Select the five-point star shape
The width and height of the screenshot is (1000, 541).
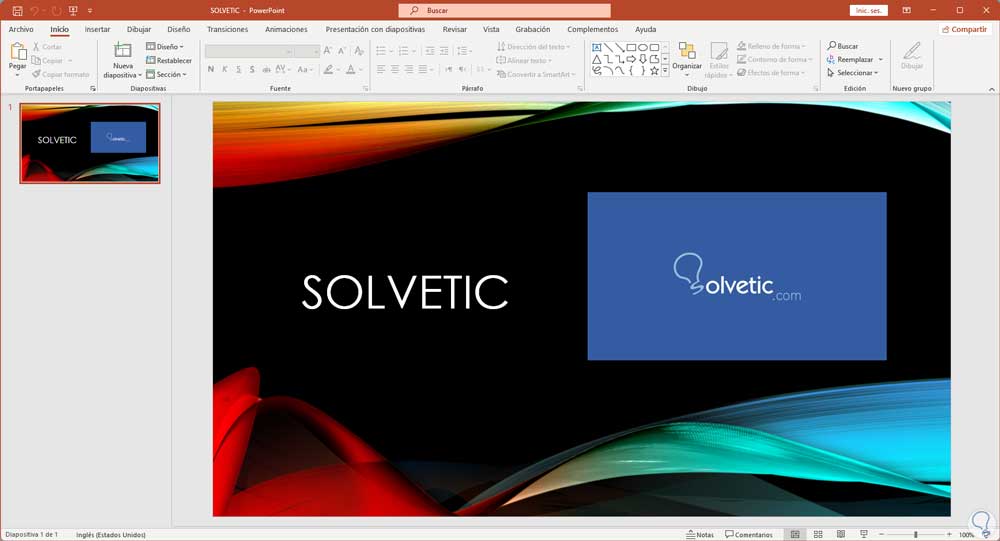[654, 71]
